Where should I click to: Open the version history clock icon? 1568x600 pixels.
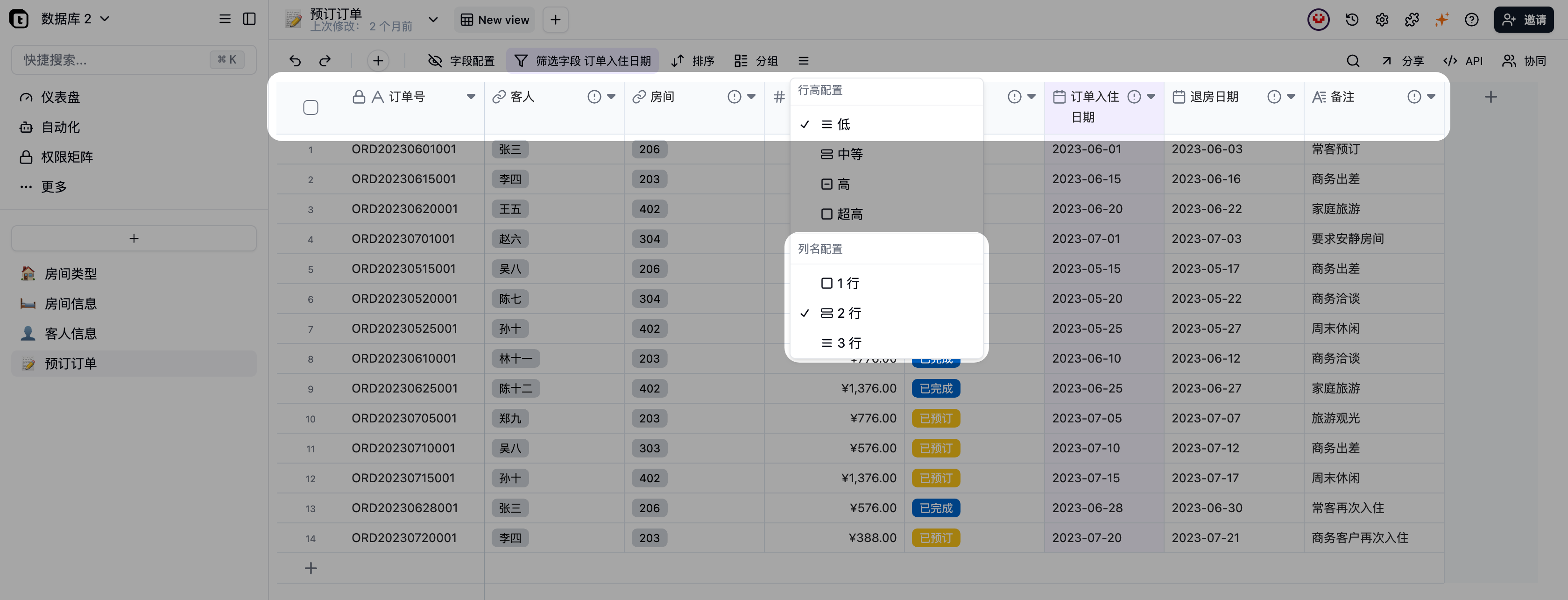pos(1352,20)
